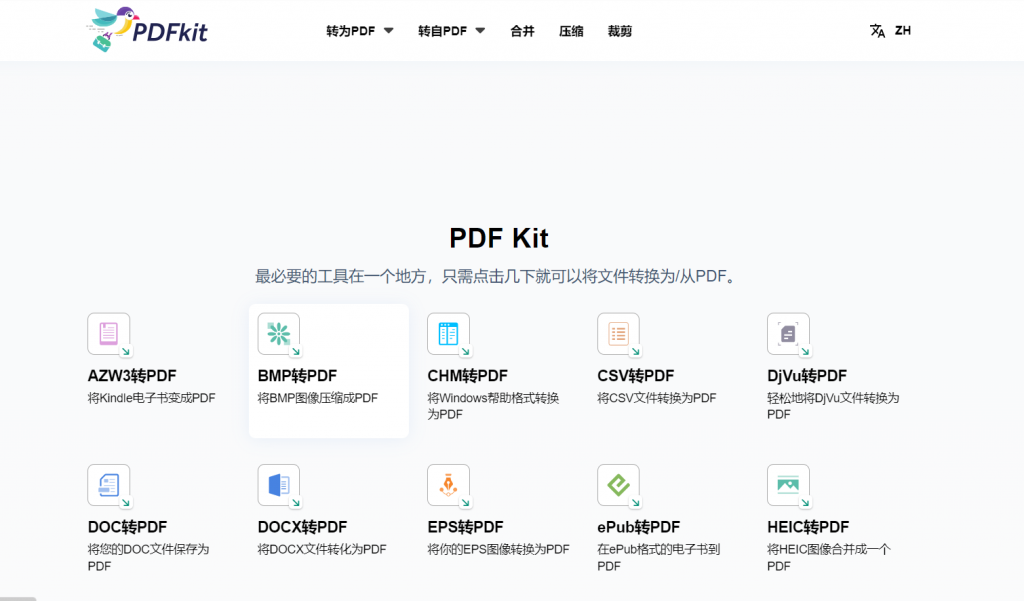Screen dimensions: 1024x601
Task: Click the BMP转PDF title link
Action: [297, 376]
